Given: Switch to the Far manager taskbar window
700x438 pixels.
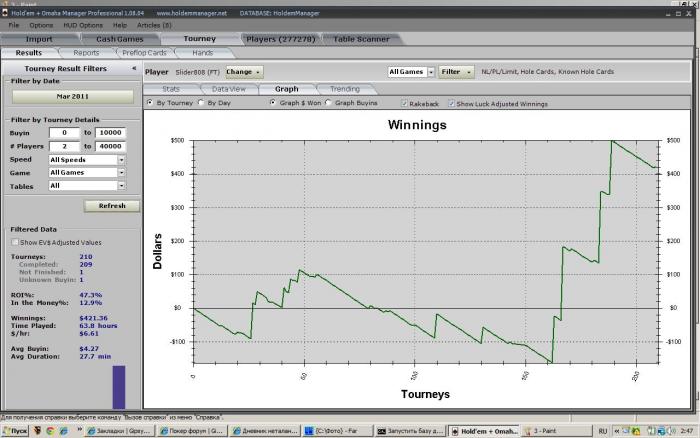Looking at the screenshot, I should tap(338, 431).
